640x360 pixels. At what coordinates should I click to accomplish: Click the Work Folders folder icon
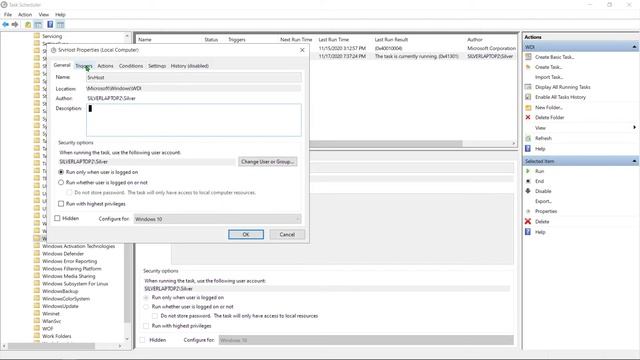coord(37,336)
